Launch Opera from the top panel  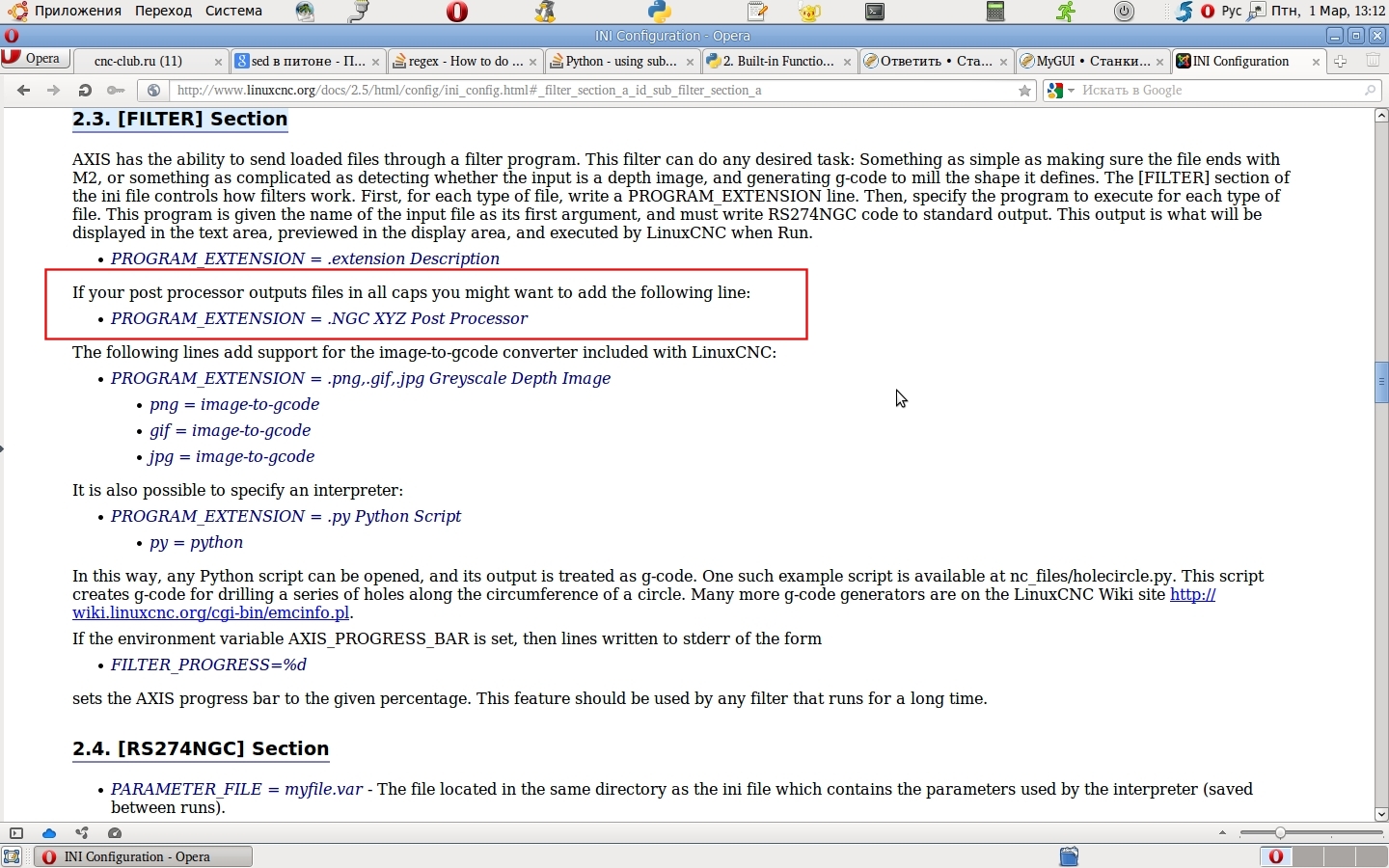[x=457, y=12]
